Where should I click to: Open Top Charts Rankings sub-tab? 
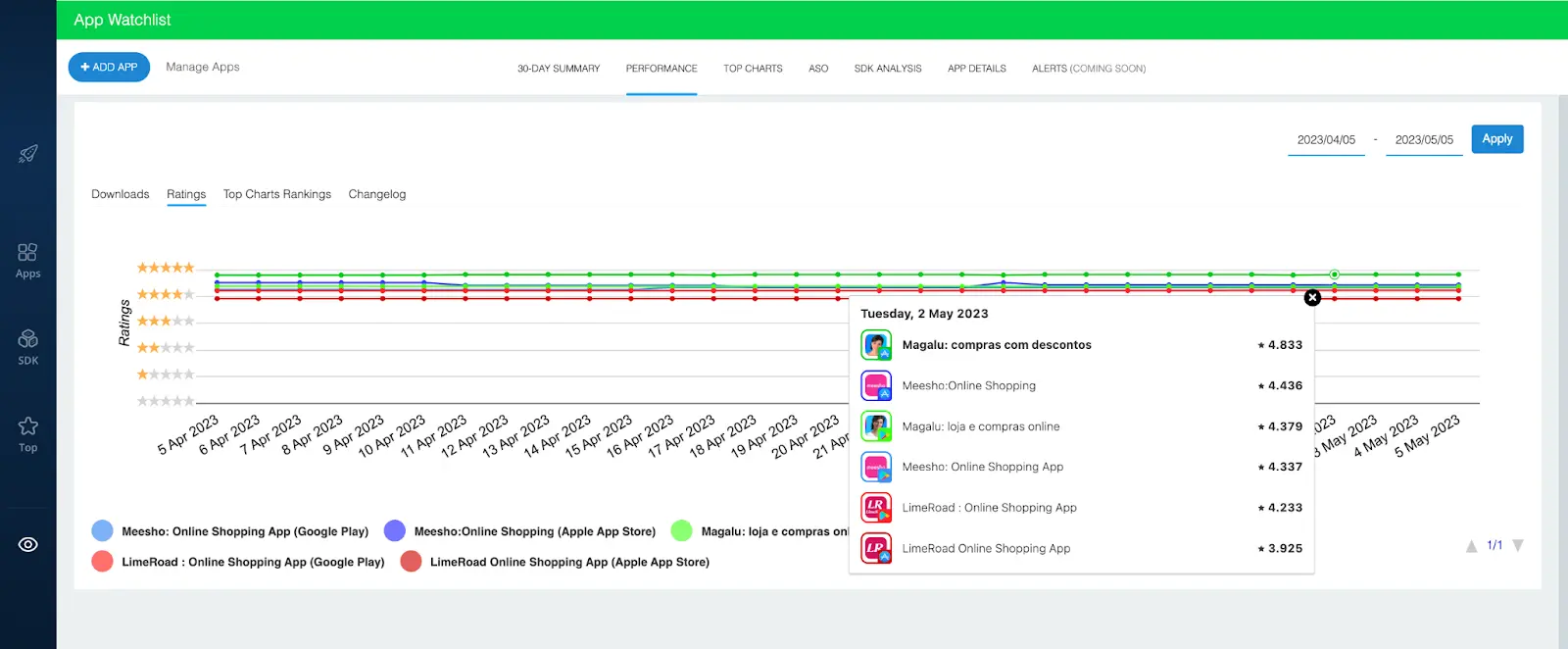(x=277, y=194)
